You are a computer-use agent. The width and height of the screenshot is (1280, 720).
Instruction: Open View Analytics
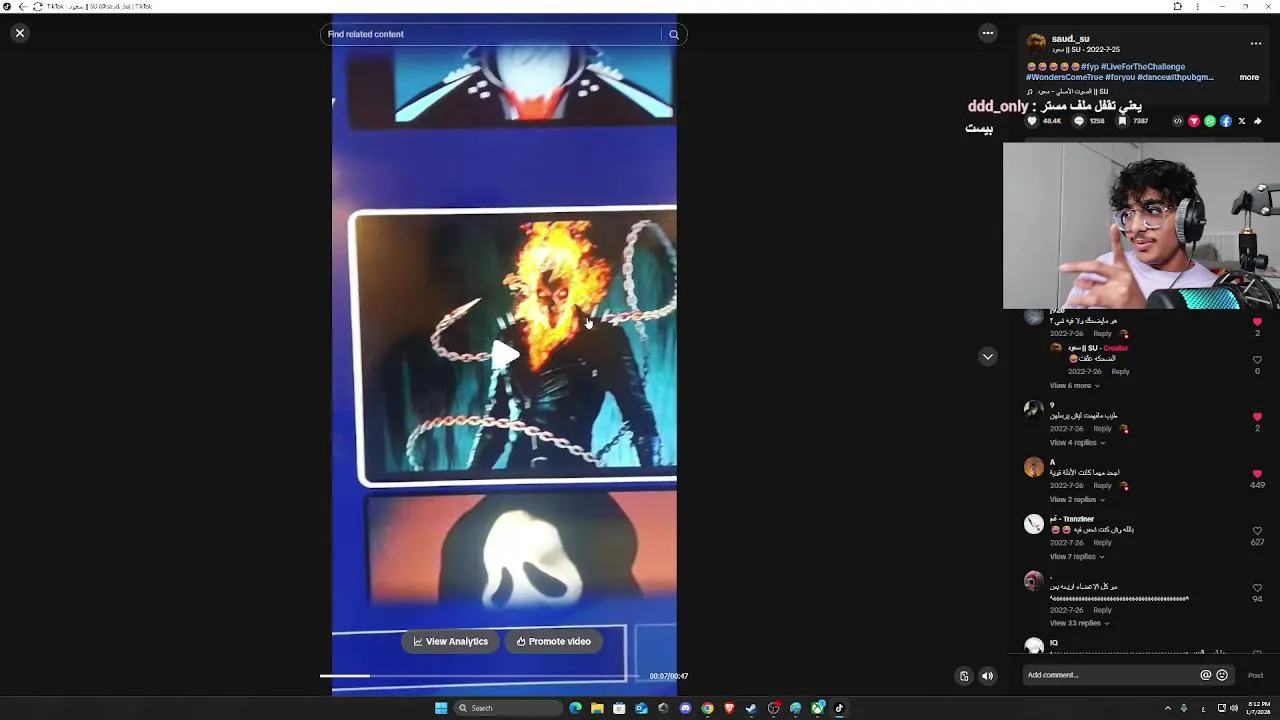(x=451, y=642)
